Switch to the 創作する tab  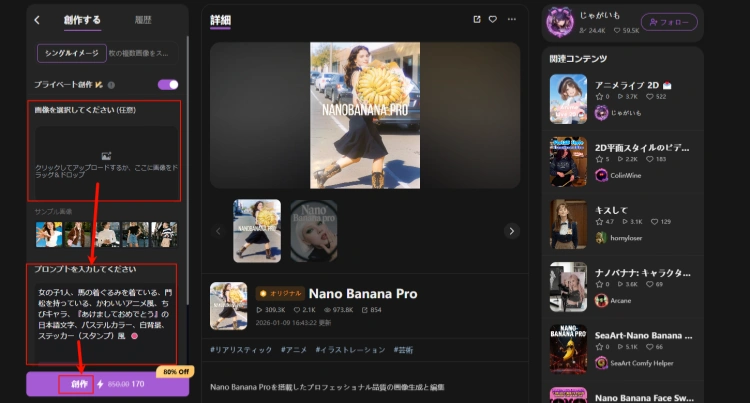tap(82, 20)
